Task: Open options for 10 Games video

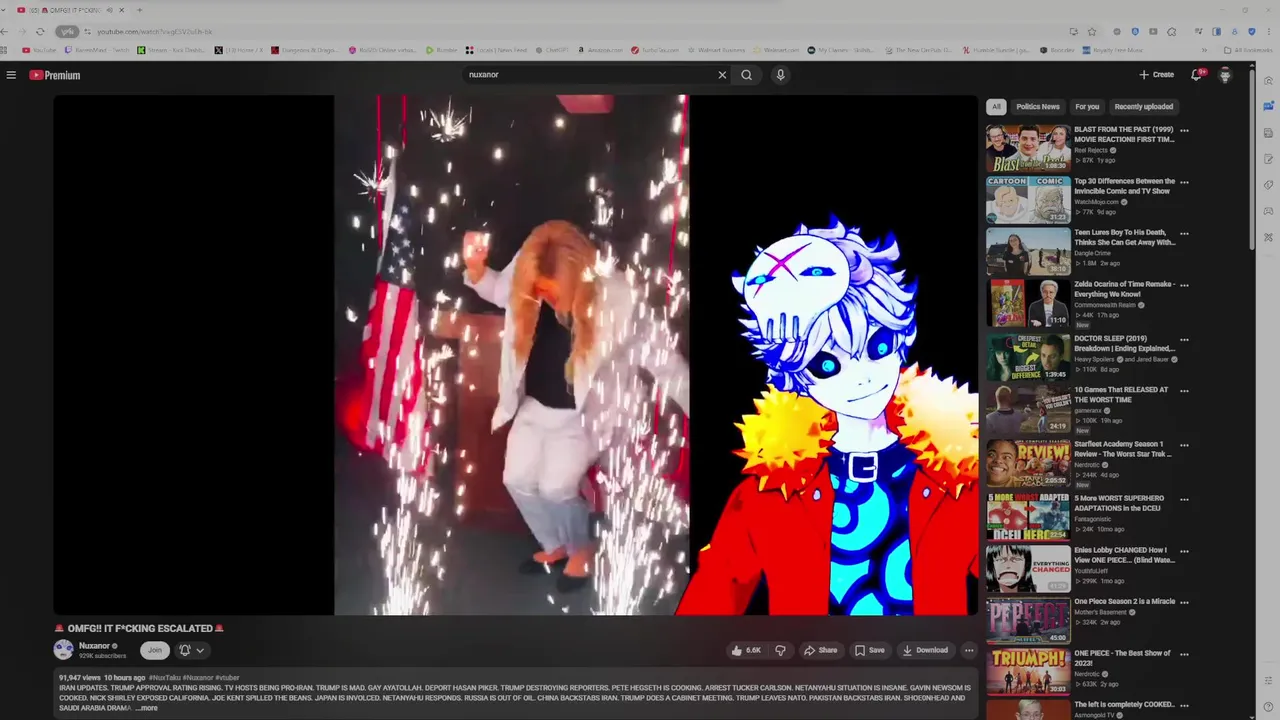Action: coord(1184,392)
